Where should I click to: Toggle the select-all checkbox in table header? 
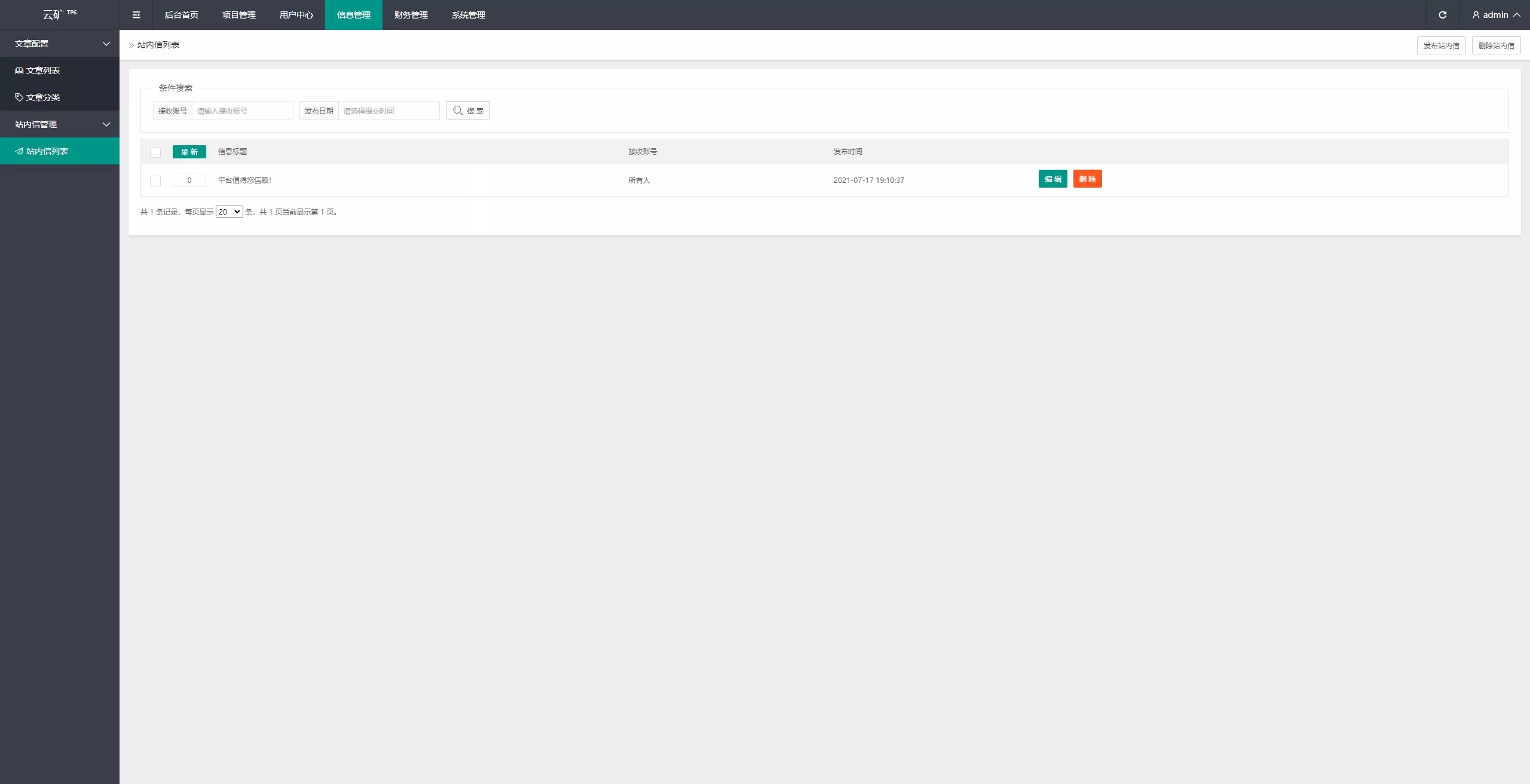click(x=155, y=152)
